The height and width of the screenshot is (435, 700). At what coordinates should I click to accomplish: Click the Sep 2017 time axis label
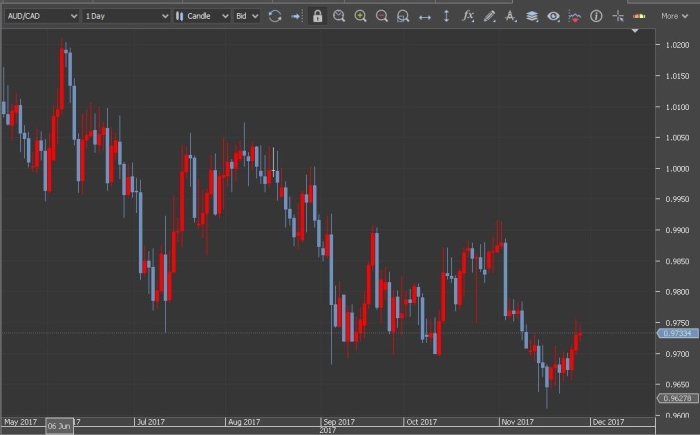click(339, 422)
